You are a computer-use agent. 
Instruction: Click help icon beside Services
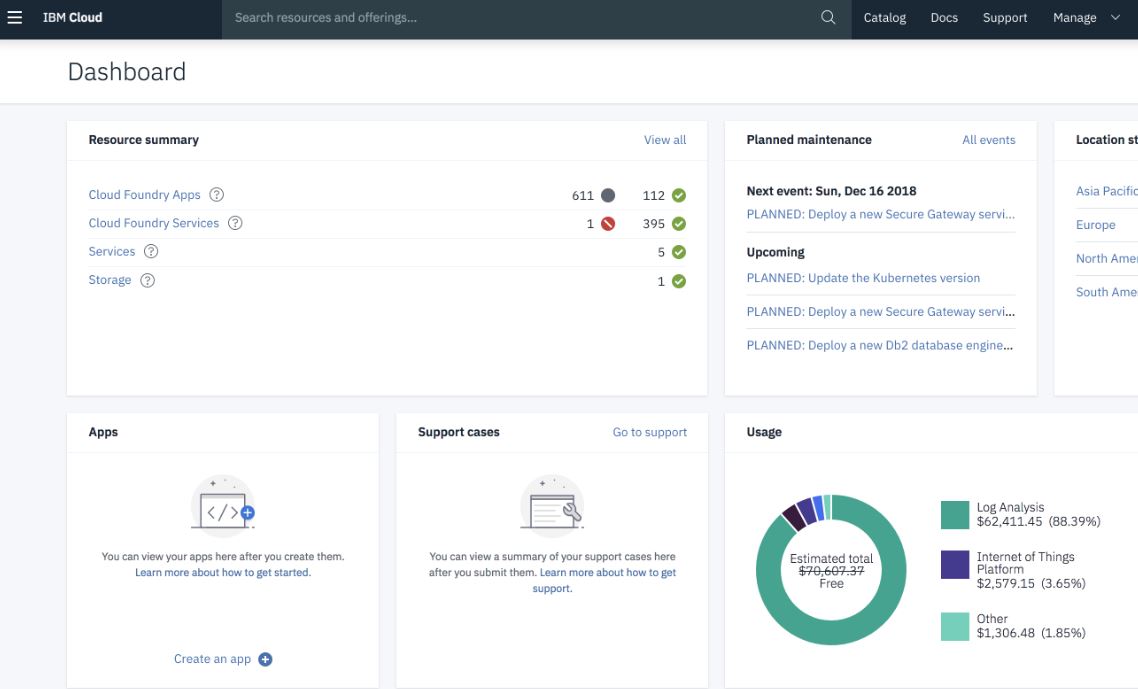pyautogui.click(x=151, y=251)
